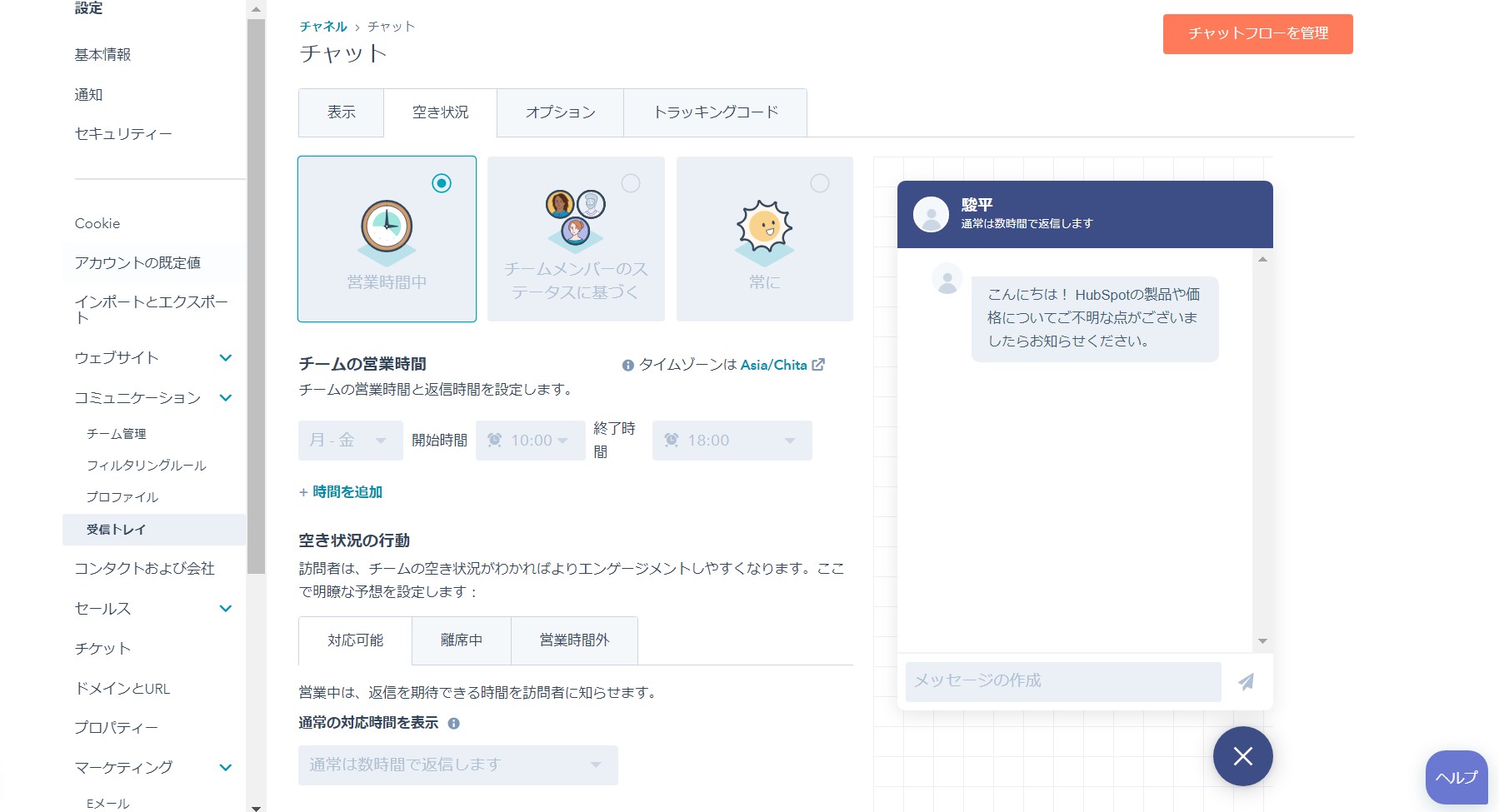Expand the マーケティング sidebar section

(x=225, y=768)
